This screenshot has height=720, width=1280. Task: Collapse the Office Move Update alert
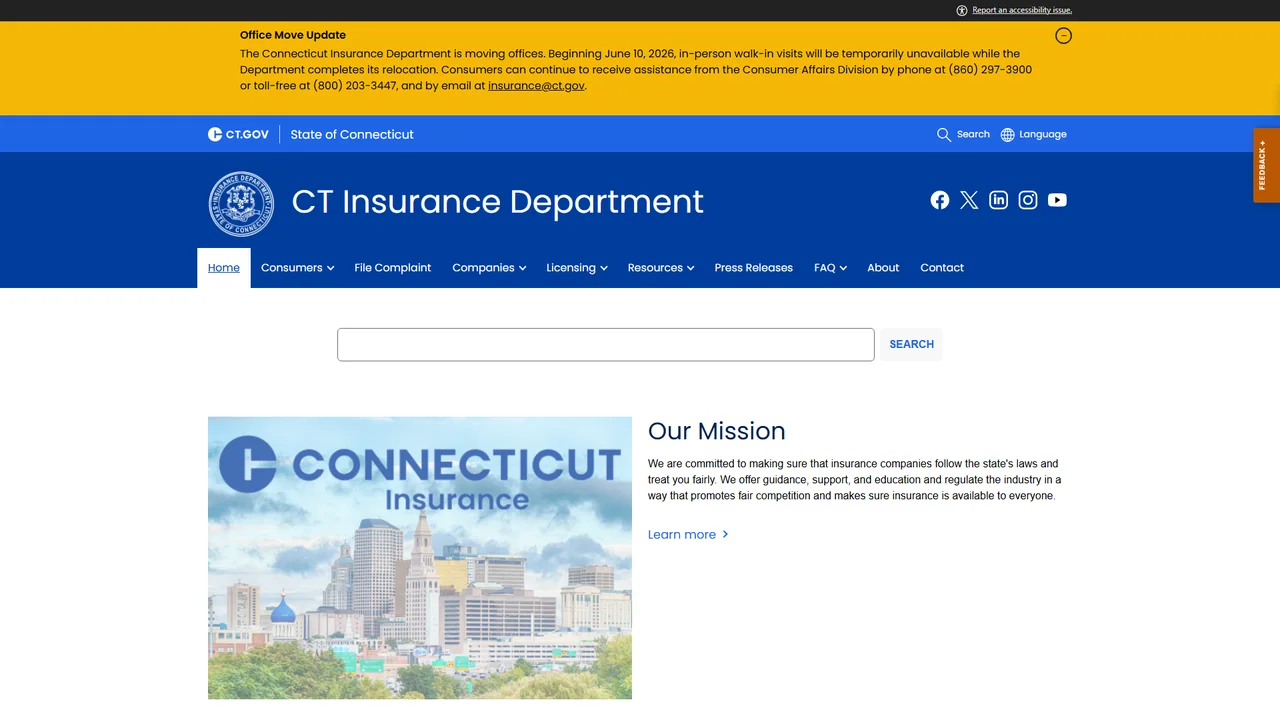[1064, 36]
